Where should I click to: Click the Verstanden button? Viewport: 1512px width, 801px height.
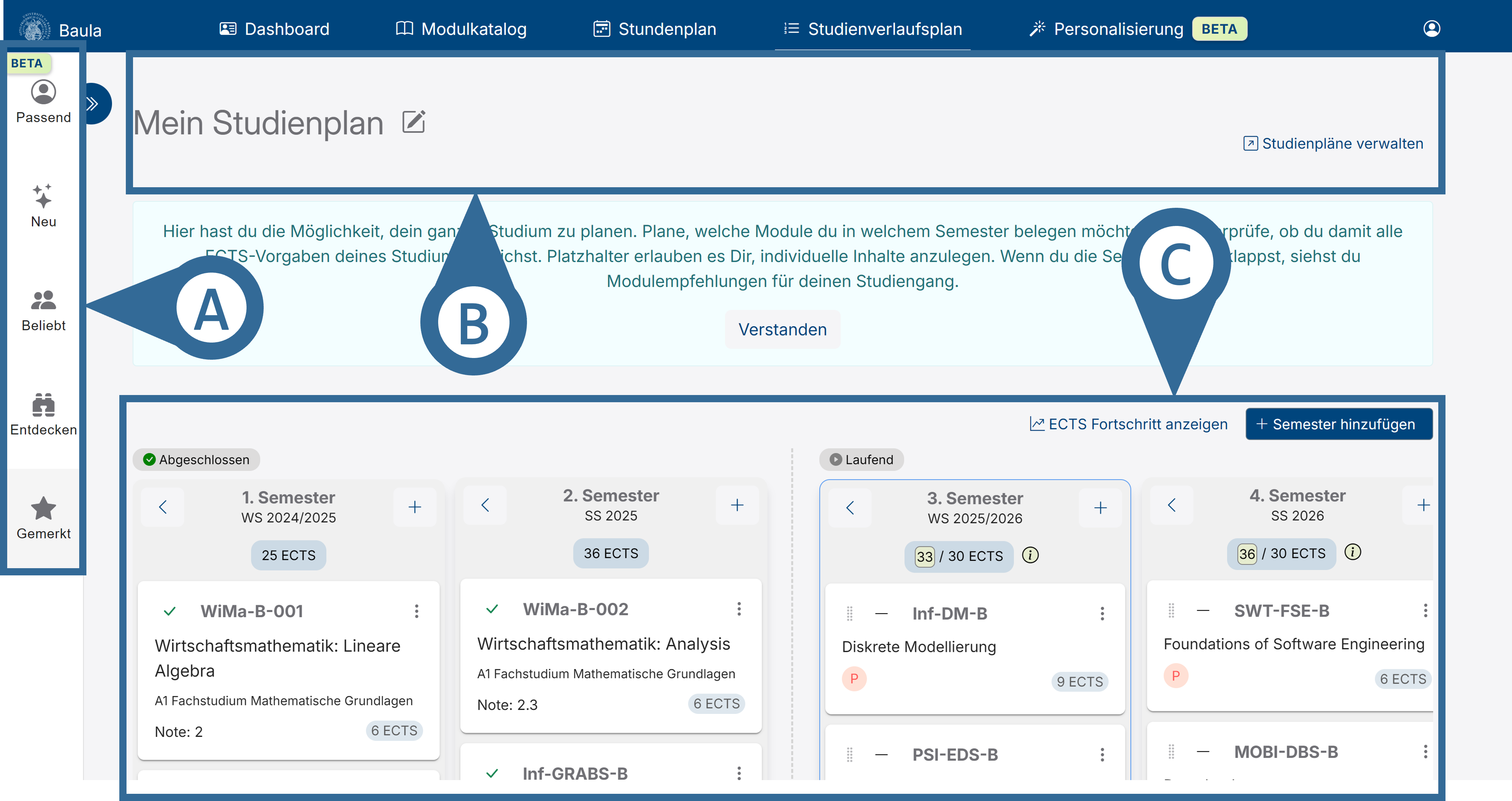coord(782,329)
